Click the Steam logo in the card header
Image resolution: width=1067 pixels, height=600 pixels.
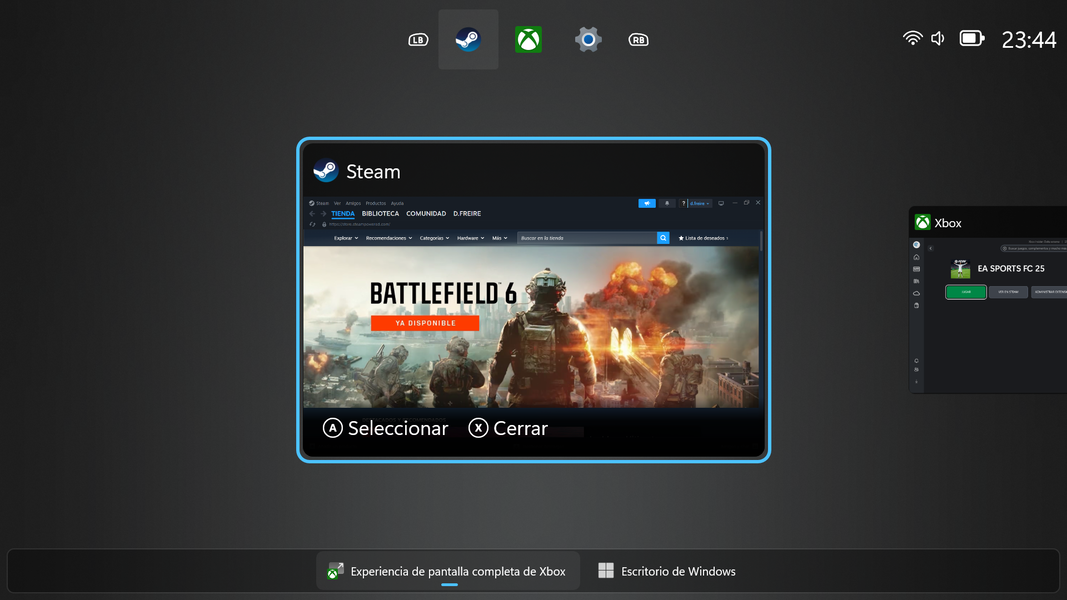click(x=325, y=171)
